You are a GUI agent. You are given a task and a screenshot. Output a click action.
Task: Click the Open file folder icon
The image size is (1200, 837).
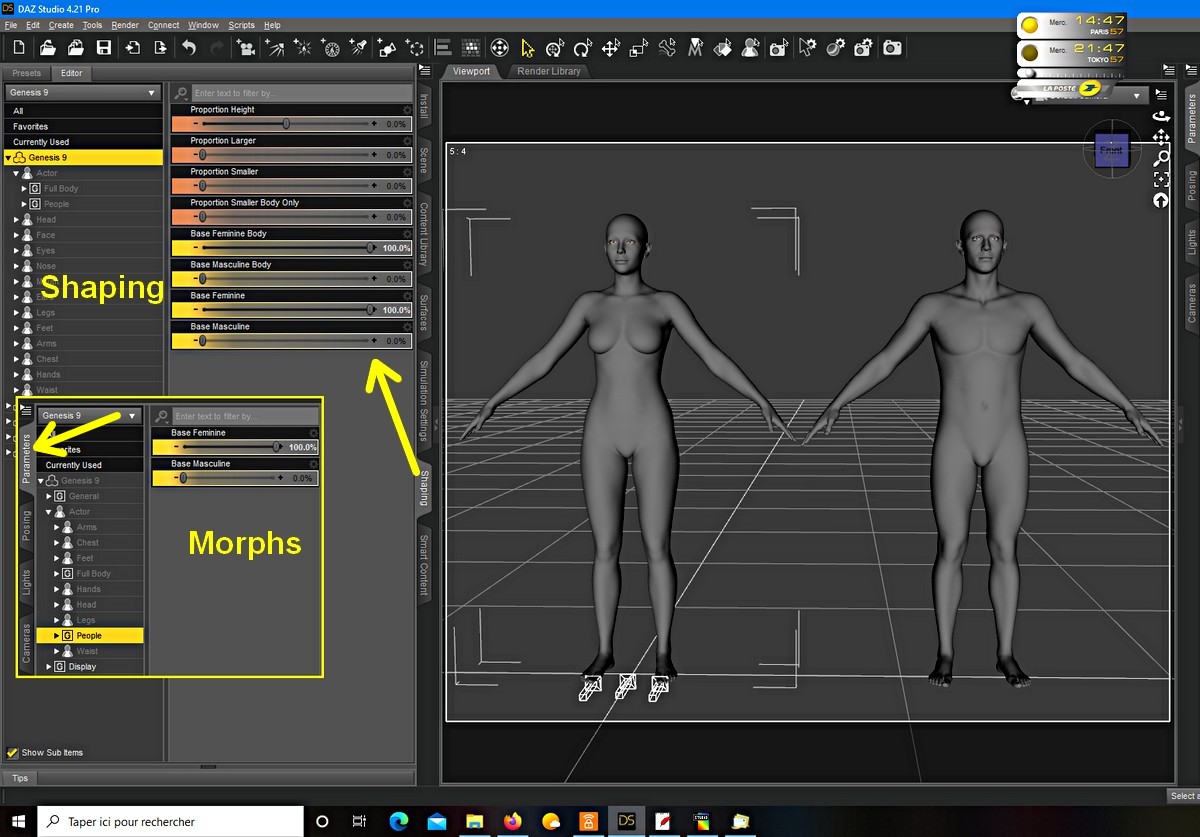[47, 47]
